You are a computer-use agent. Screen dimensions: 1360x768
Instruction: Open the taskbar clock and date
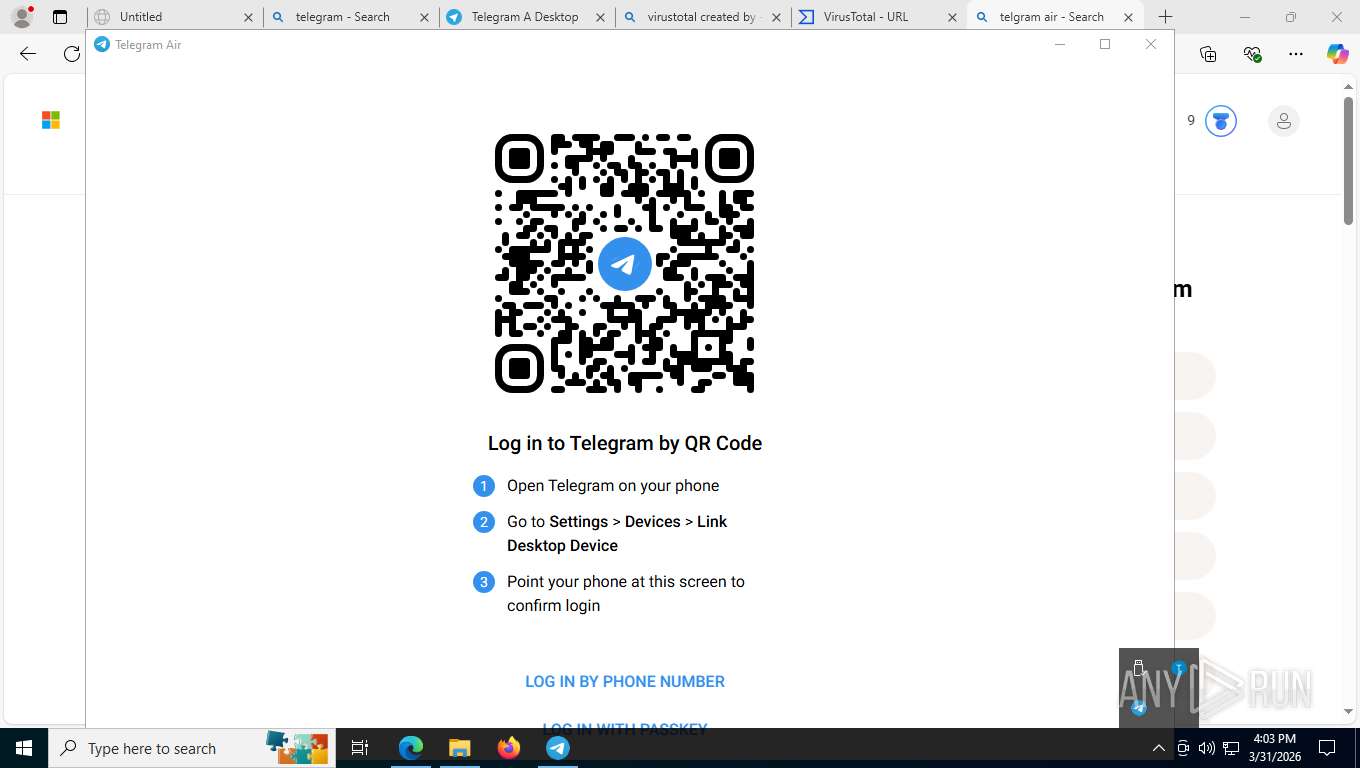tap(1274, 748)
